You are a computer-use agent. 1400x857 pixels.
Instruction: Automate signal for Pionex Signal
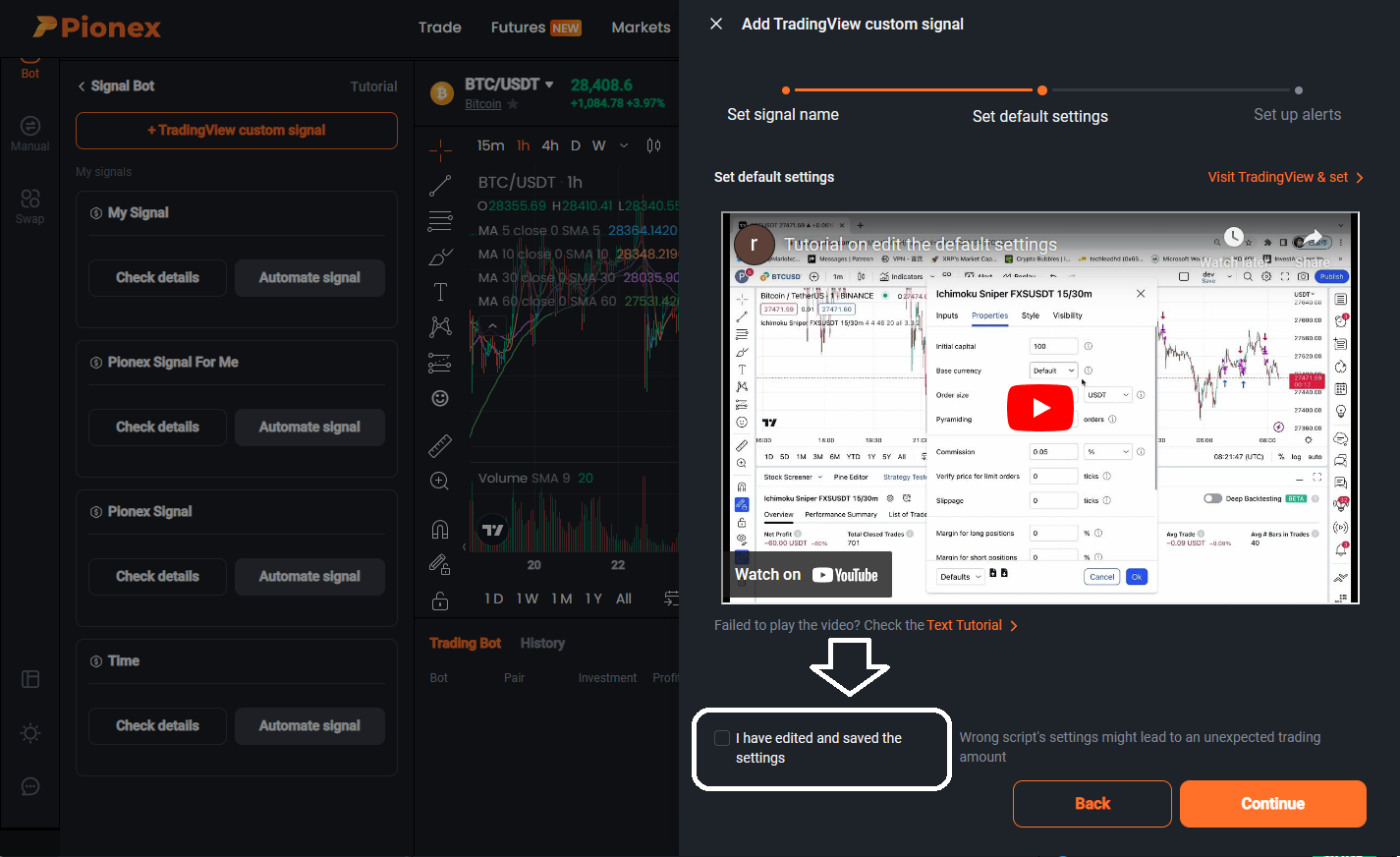coord(309,576)
